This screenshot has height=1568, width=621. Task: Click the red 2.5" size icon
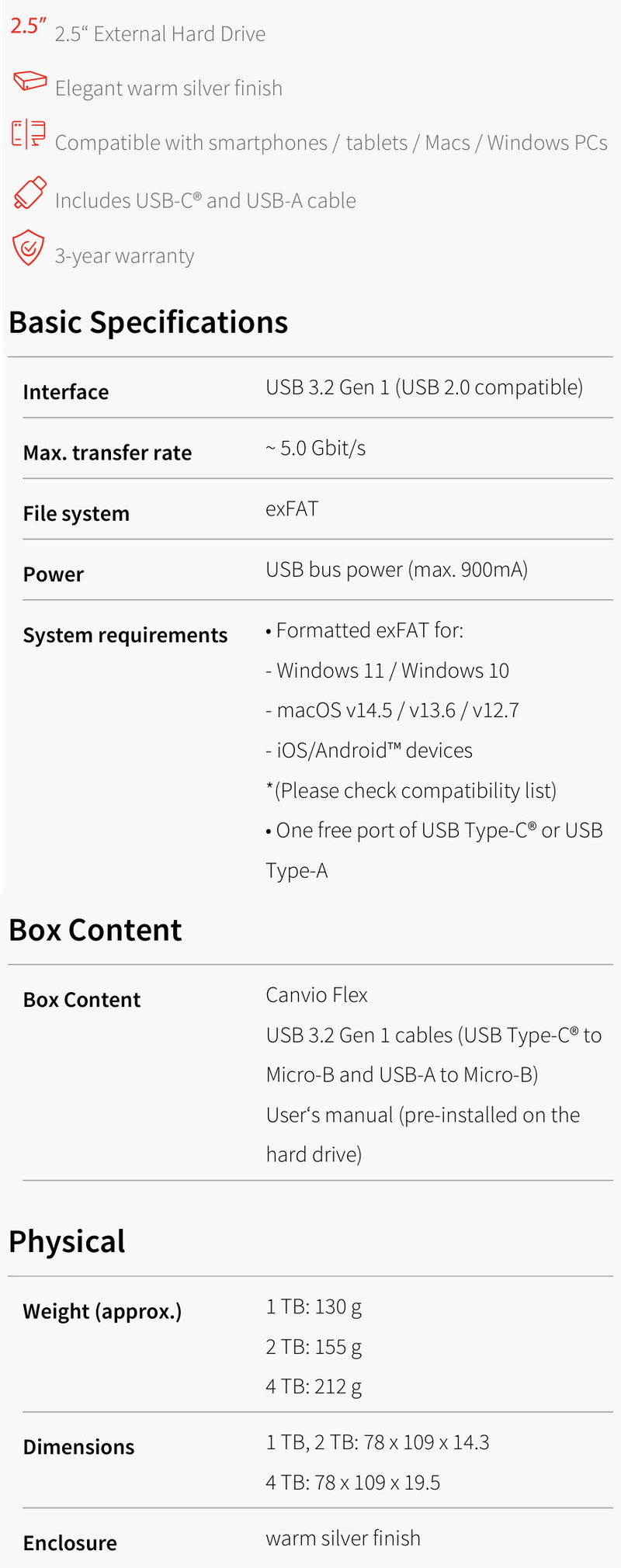point(26,26)
